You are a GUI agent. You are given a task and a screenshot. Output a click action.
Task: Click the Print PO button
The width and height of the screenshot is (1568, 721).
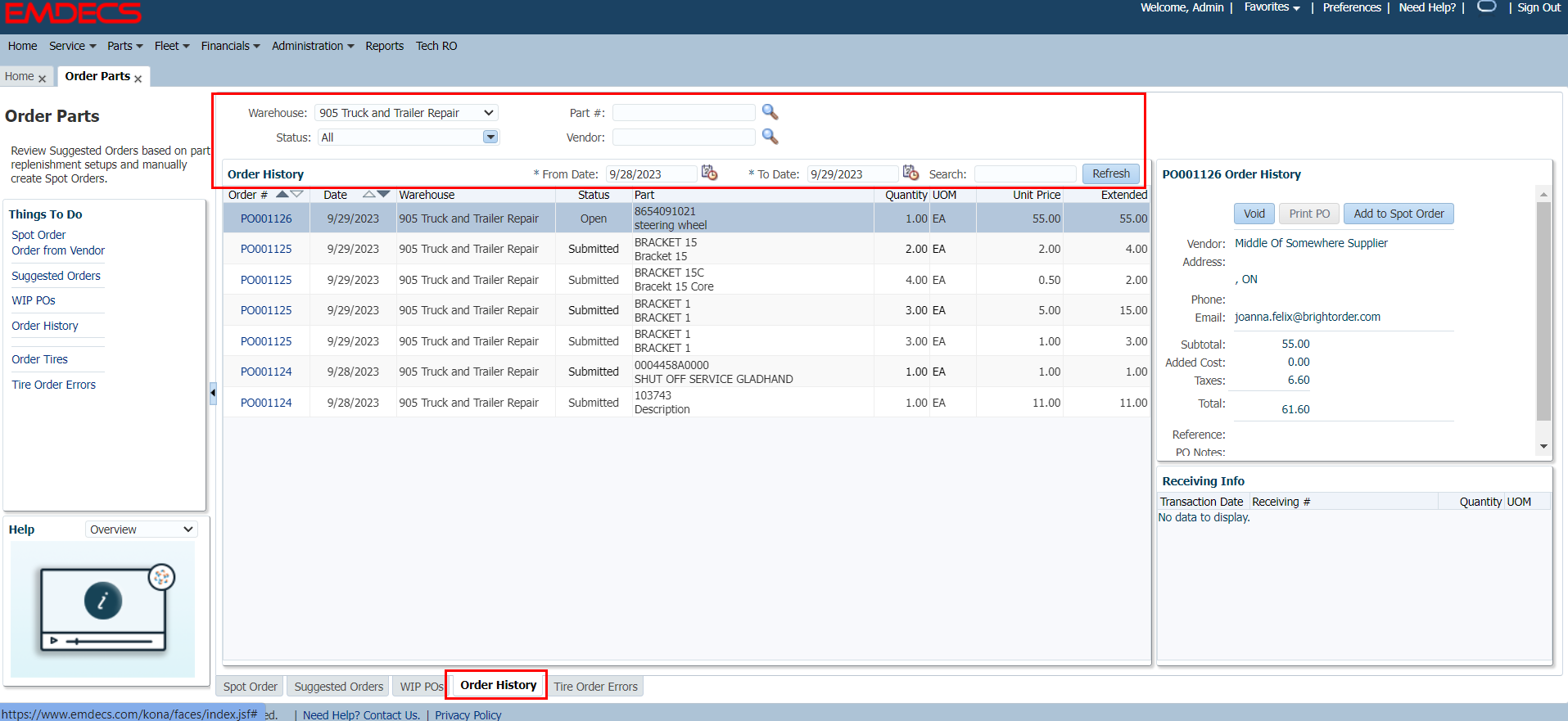[x=1308, y=214]
